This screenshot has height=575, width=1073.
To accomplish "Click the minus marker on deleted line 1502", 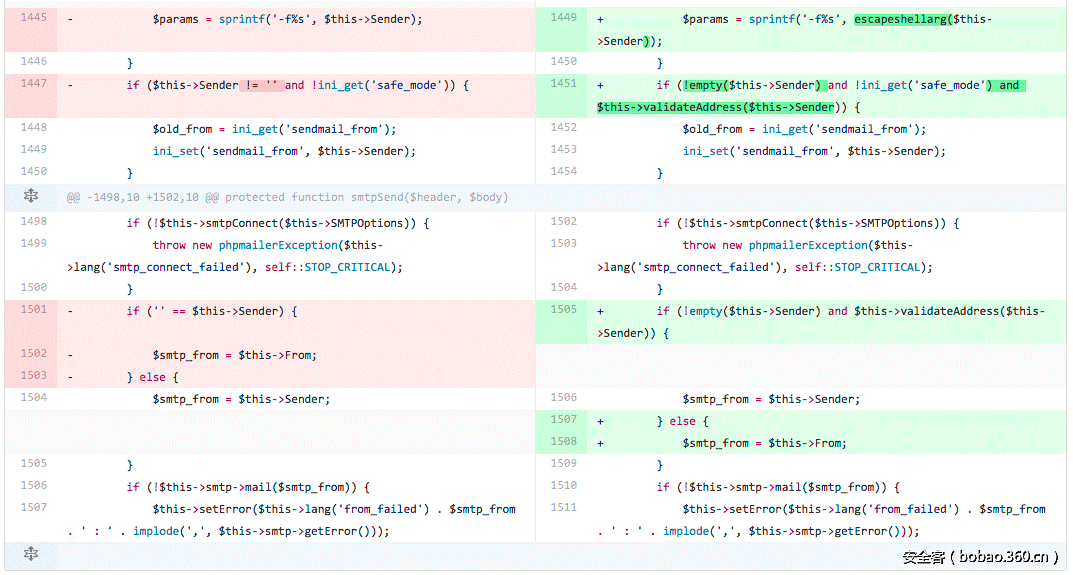I will pyautogui.click(x=70, y=355).
